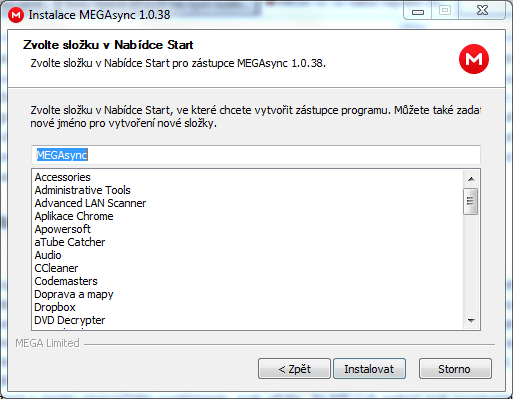
Task: Click the folder list scroll down arrow
Action: [x=471, y=321]
